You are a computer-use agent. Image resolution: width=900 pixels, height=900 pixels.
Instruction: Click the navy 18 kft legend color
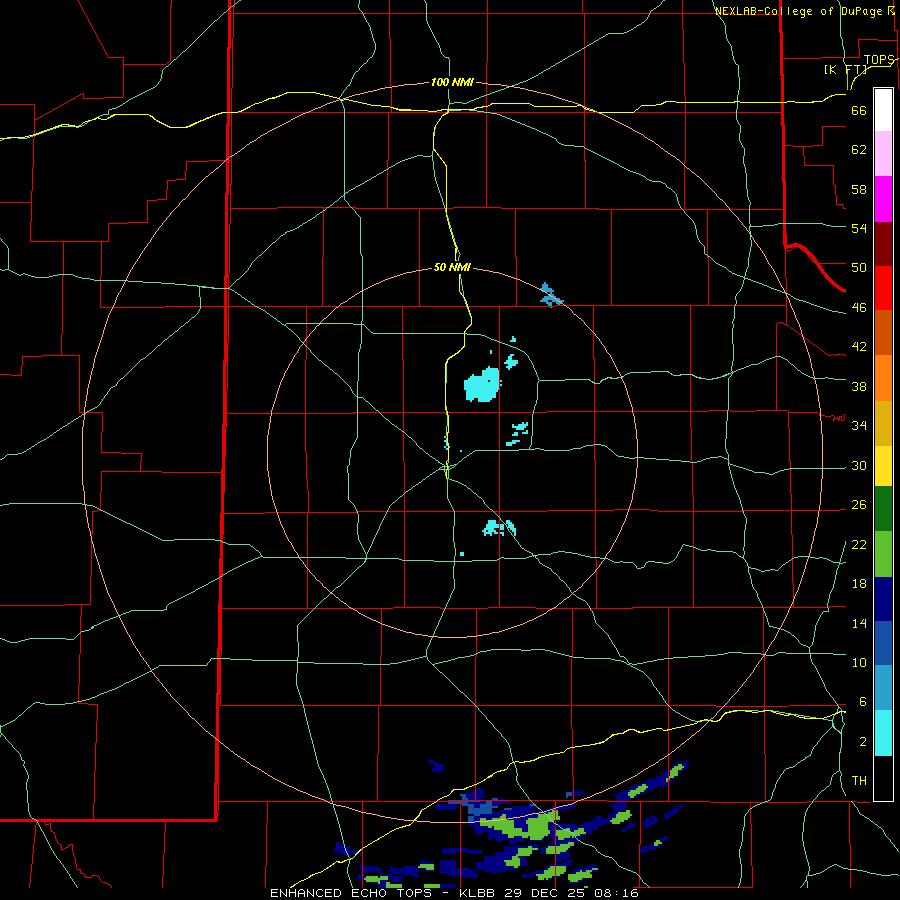pos(883,599)
